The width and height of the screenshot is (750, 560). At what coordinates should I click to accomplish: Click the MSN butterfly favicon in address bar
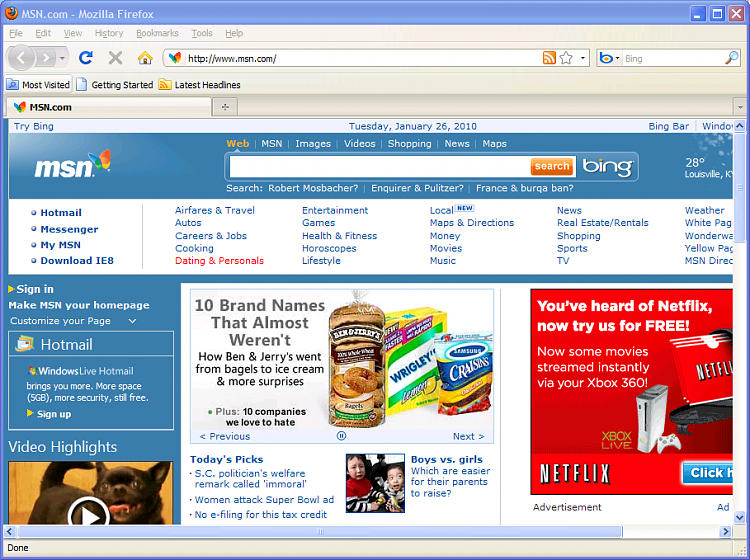[x=175, y=58]
